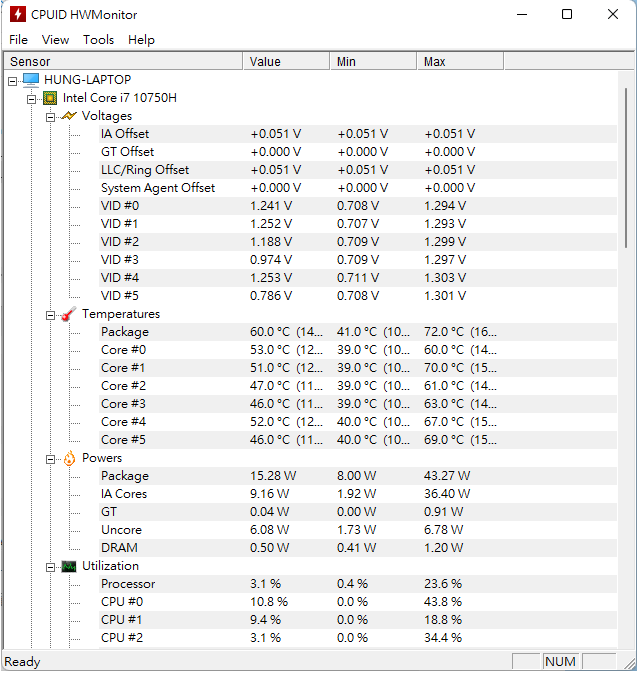Viewport: 640px width, 674px height.
Task: Select the Temperatures label
Action: (x=121, y=314)
